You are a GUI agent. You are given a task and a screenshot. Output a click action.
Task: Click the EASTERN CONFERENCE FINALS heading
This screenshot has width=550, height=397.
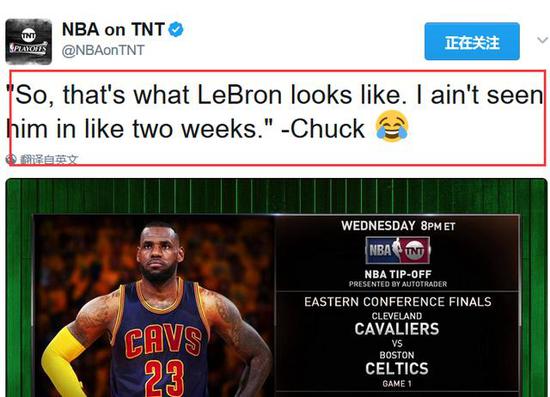click(x=398, y=302)
